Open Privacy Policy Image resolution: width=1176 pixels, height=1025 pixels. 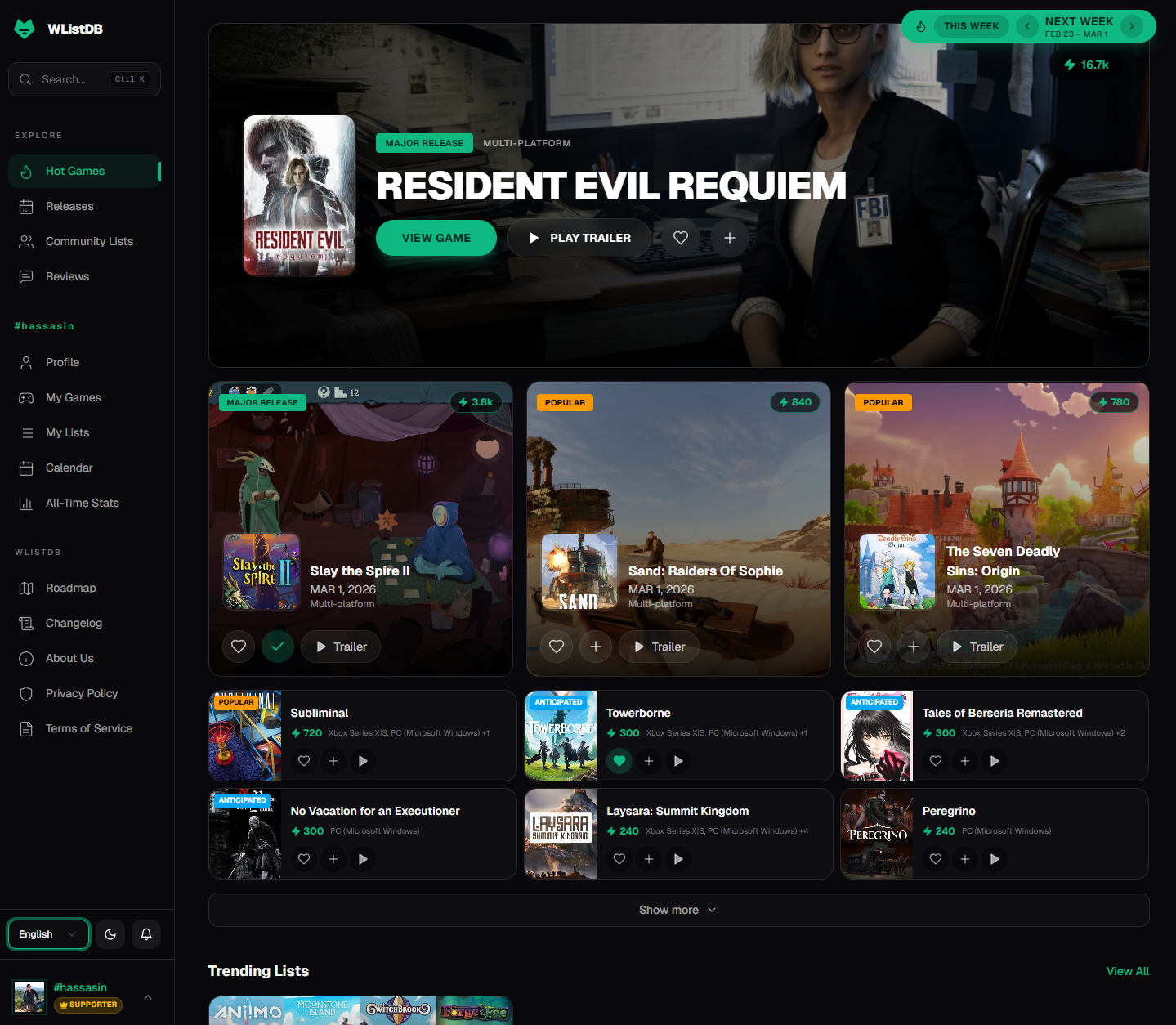click(84, 693)
